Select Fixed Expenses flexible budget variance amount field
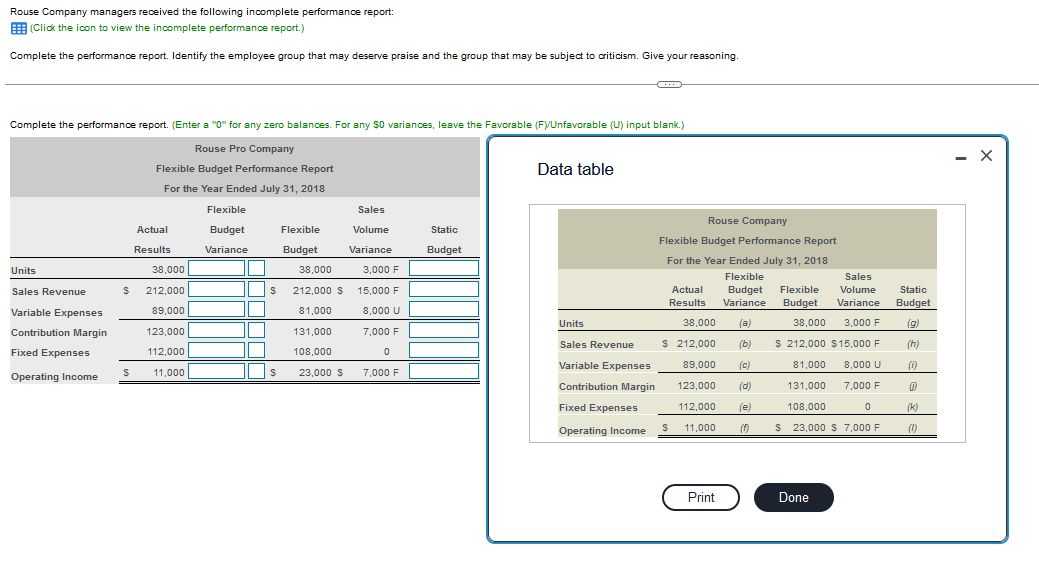 (x=217, y=350)
